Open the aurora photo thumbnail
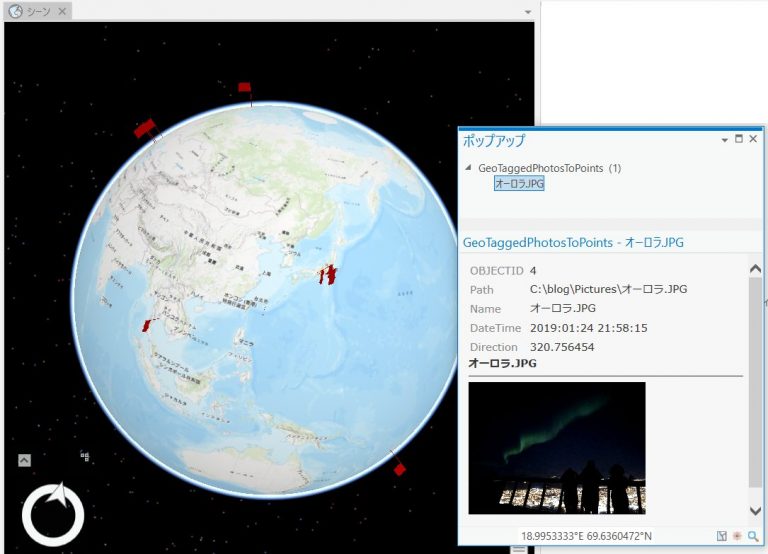Viewport: 768px width, 554px height. [557, 448]
